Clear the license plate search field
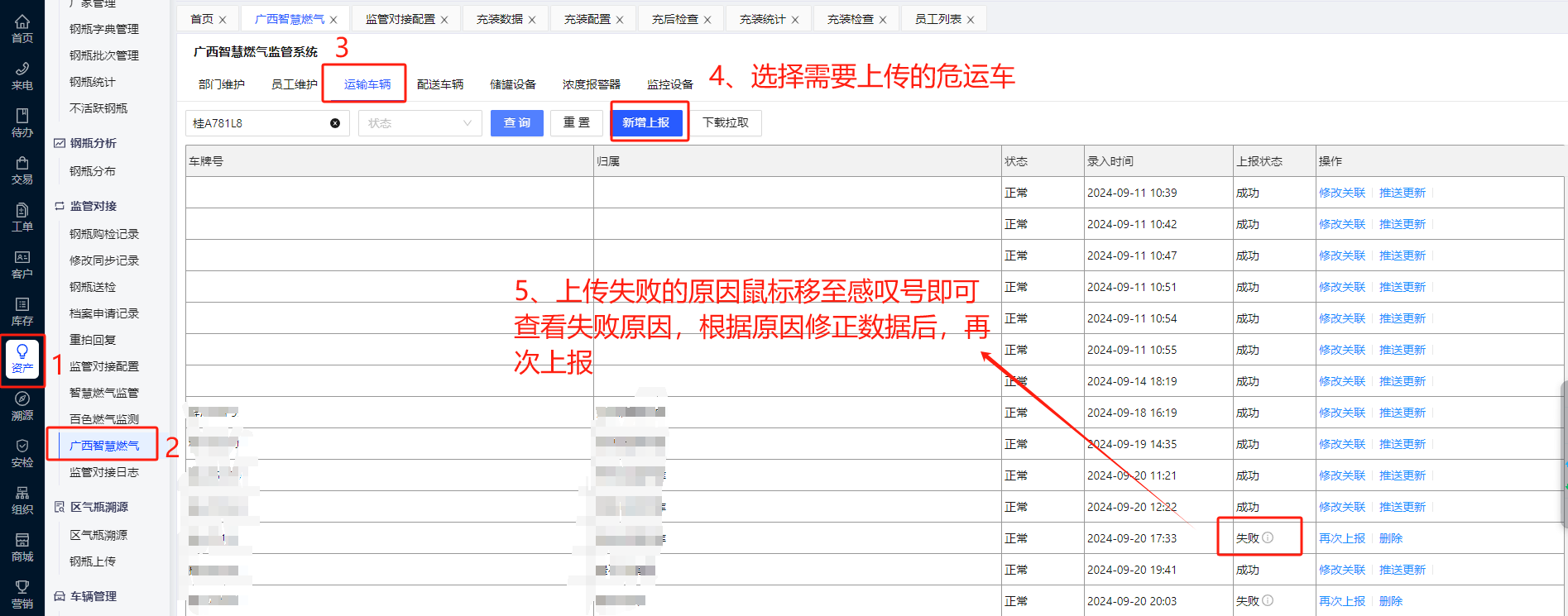This screenshot has width=1568, height=616. coord(335,123)
